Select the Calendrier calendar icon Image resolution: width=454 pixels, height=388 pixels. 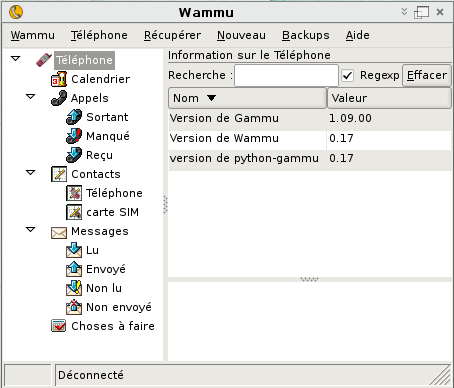coord(59,79)
